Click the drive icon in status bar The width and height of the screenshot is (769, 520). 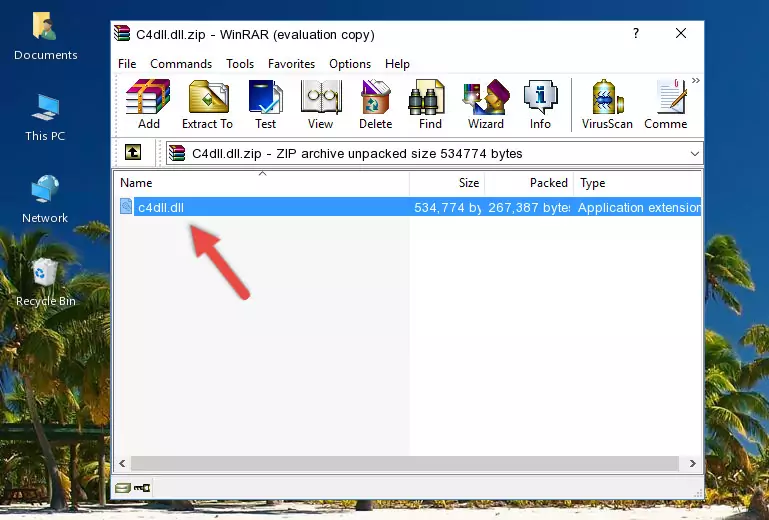click(123, 488)
